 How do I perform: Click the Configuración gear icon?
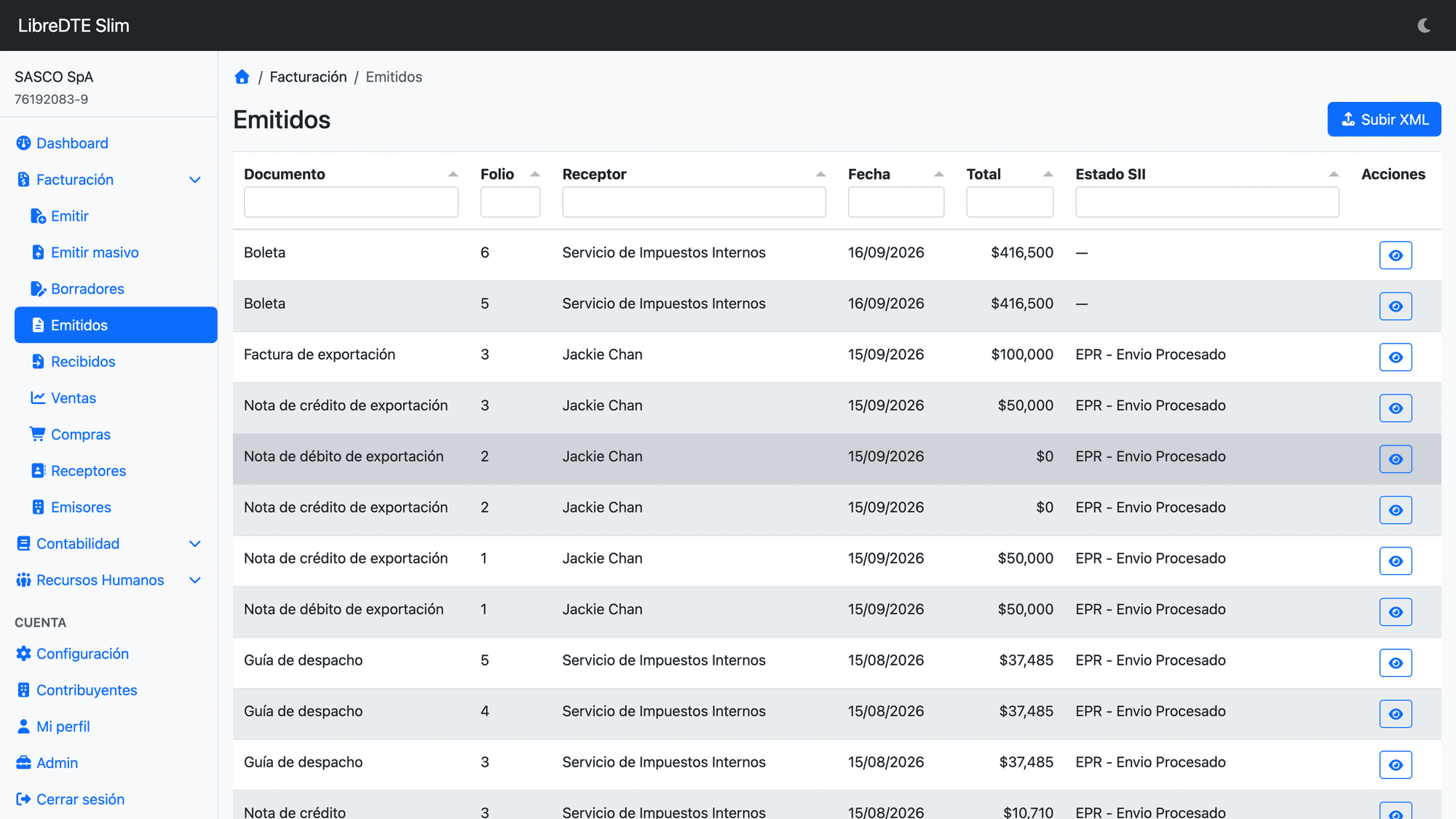pos(23,654)
